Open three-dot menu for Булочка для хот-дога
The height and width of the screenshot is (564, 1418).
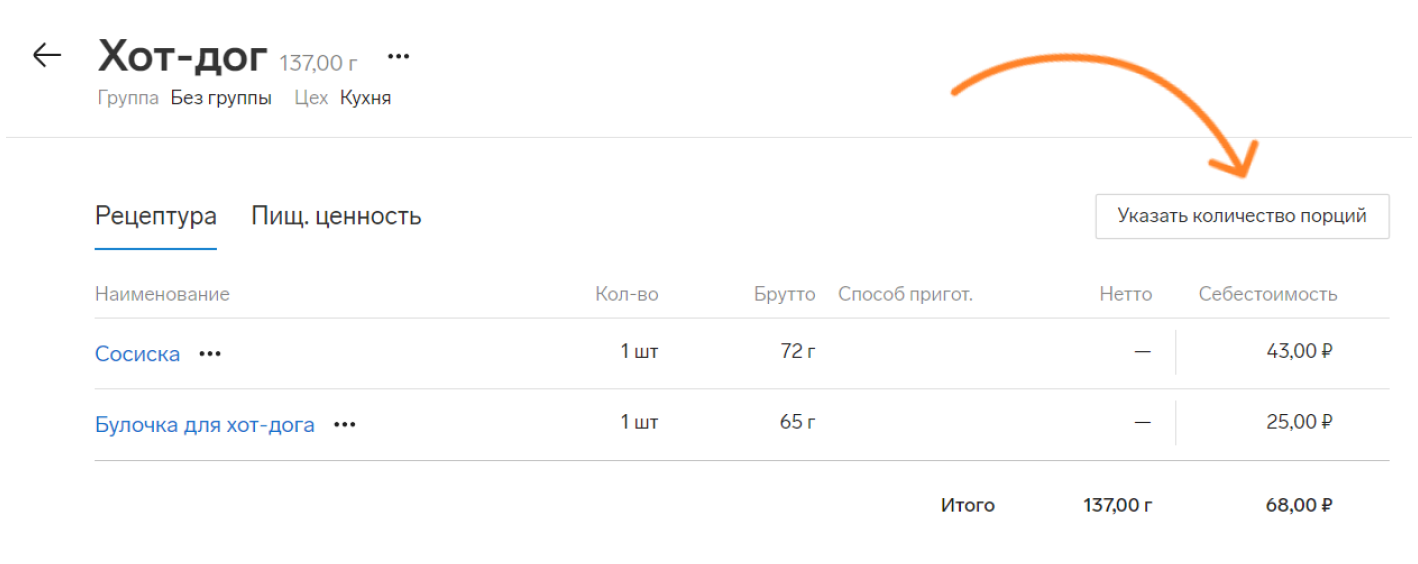pyautogui.click(x=345, y=424)
